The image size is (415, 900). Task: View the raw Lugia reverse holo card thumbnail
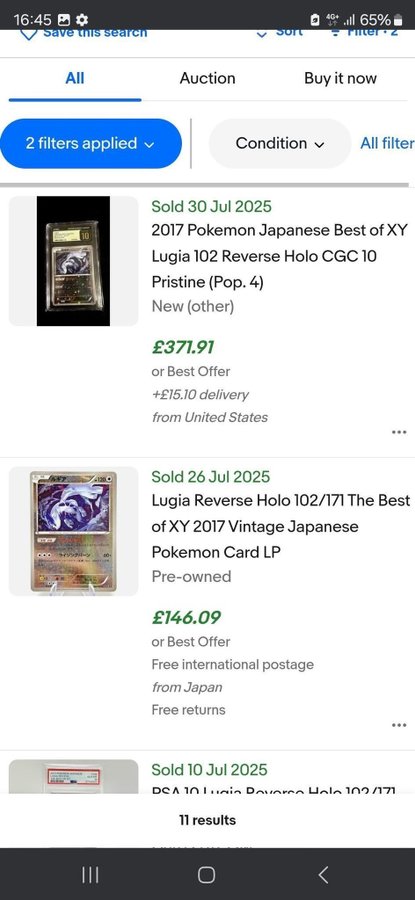pyautogui.click(x=73, y=531)
